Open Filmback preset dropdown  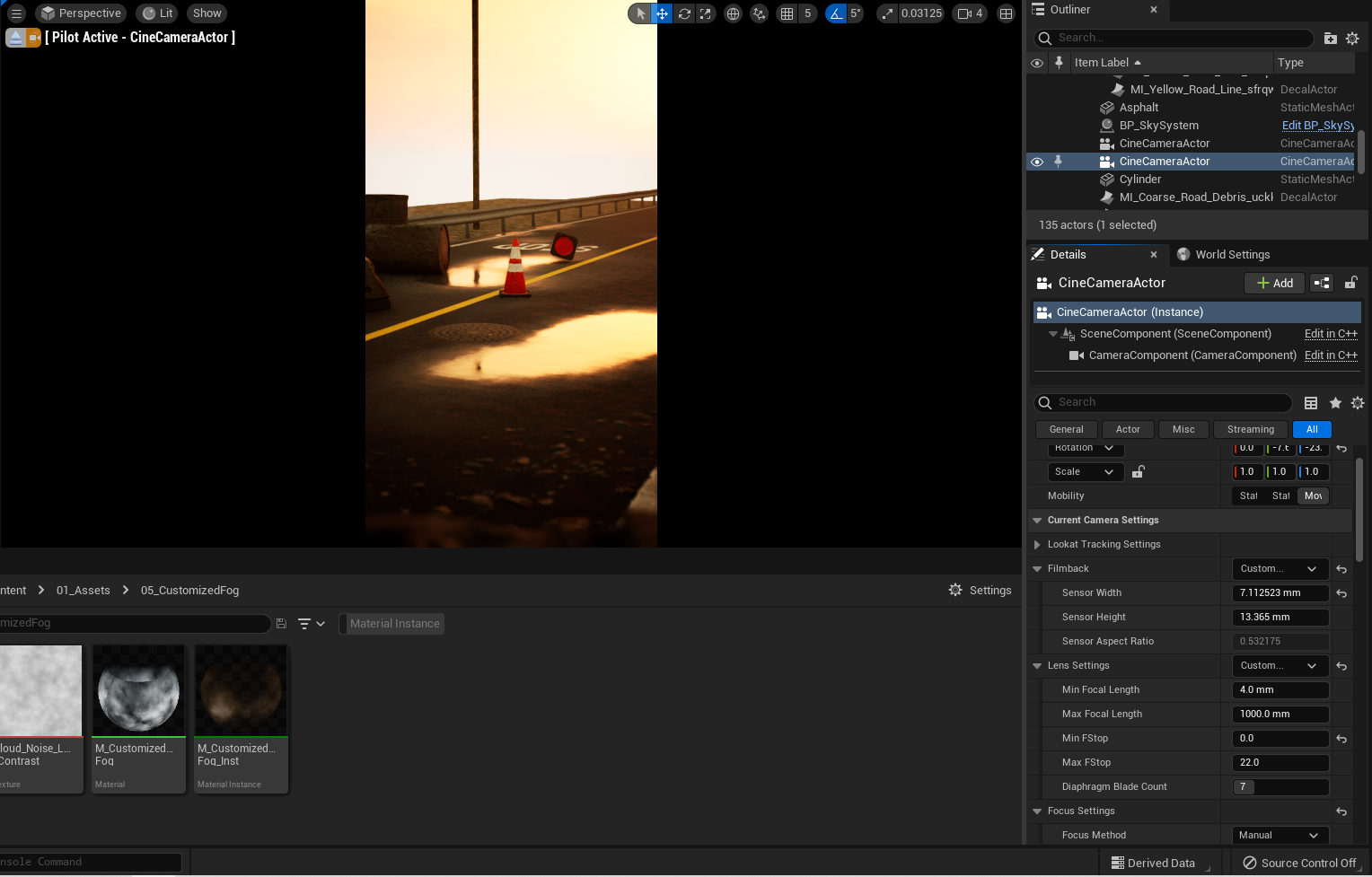click(x=1280, y=569)
